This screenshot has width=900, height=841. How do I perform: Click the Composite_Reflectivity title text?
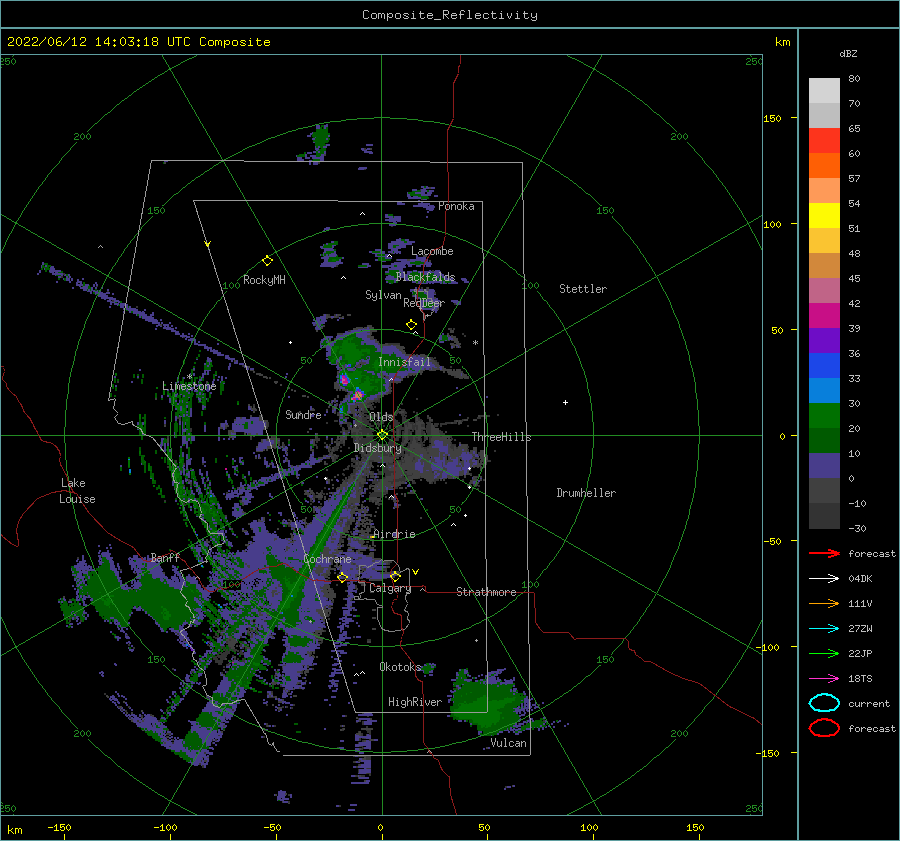pos(450,15)
